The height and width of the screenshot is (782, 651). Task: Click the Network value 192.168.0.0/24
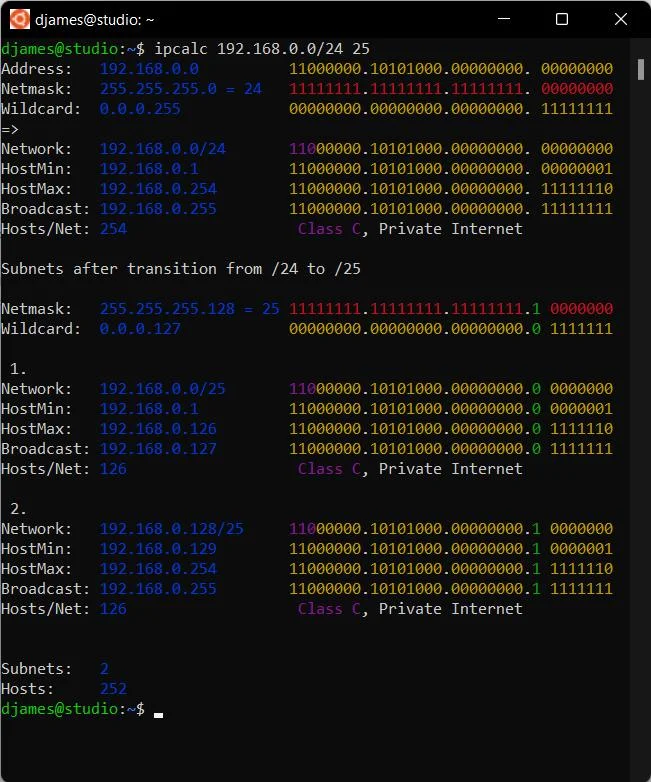pyautogui.click(x=163, y=149)
